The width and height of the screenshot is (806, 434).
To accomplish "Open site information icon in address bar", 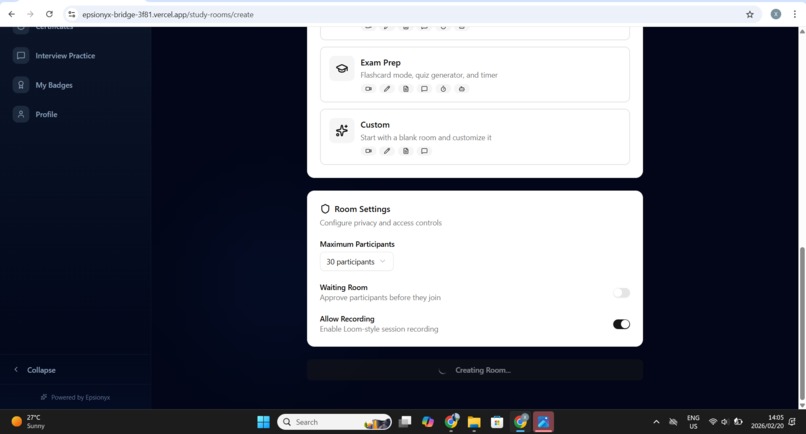I will click(x=72, y=14).
